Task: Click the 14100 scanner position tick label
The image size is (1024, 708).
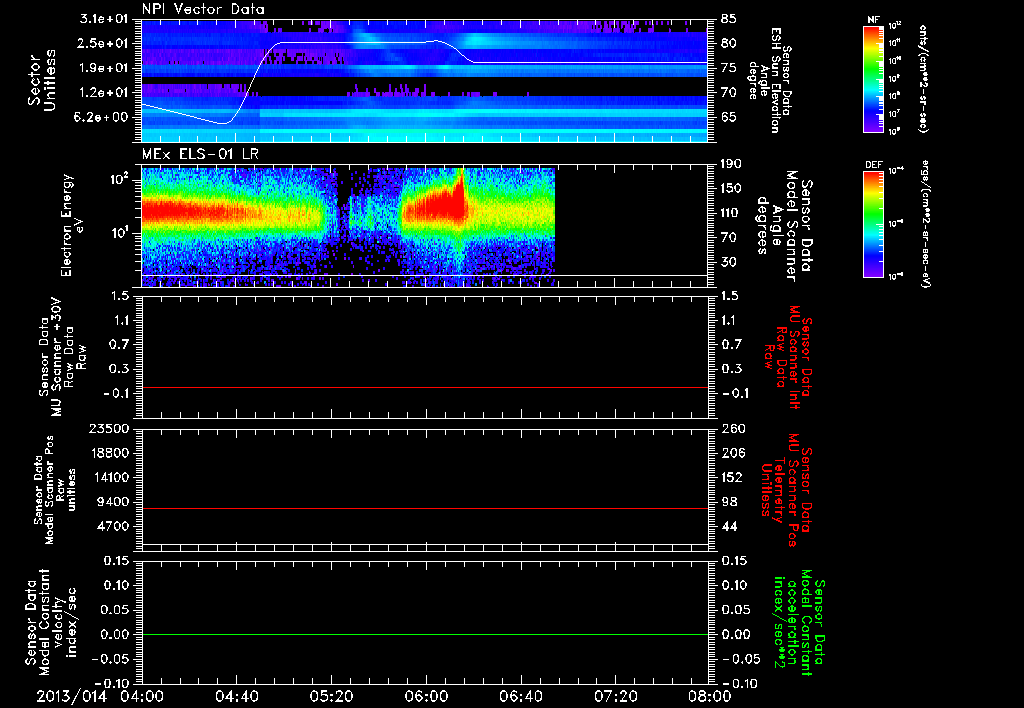Action: [x=110, y=477]
